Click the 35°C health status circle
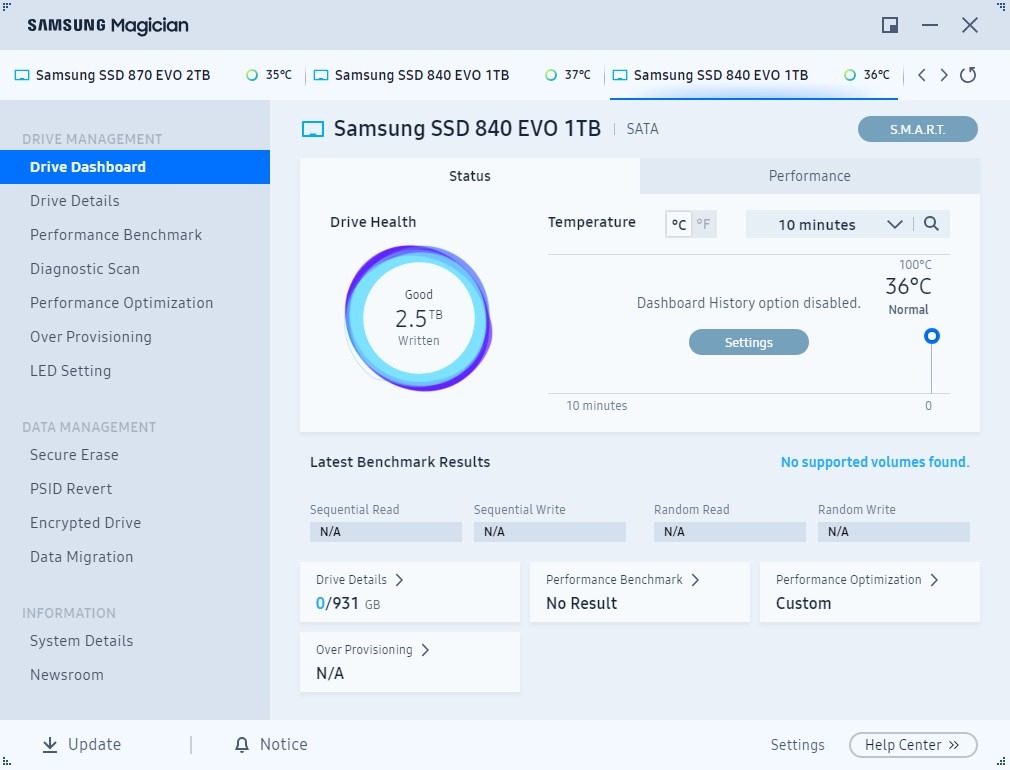The width and height of the screenshot is (1010, 770). [252, 75]
